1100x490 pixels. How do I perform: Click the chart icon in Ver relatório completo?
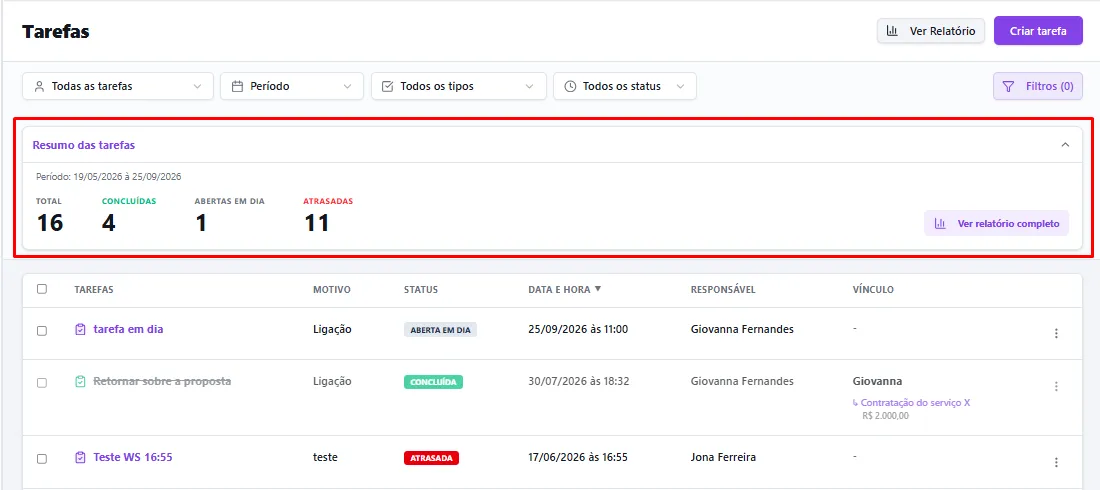click(939, 223)
